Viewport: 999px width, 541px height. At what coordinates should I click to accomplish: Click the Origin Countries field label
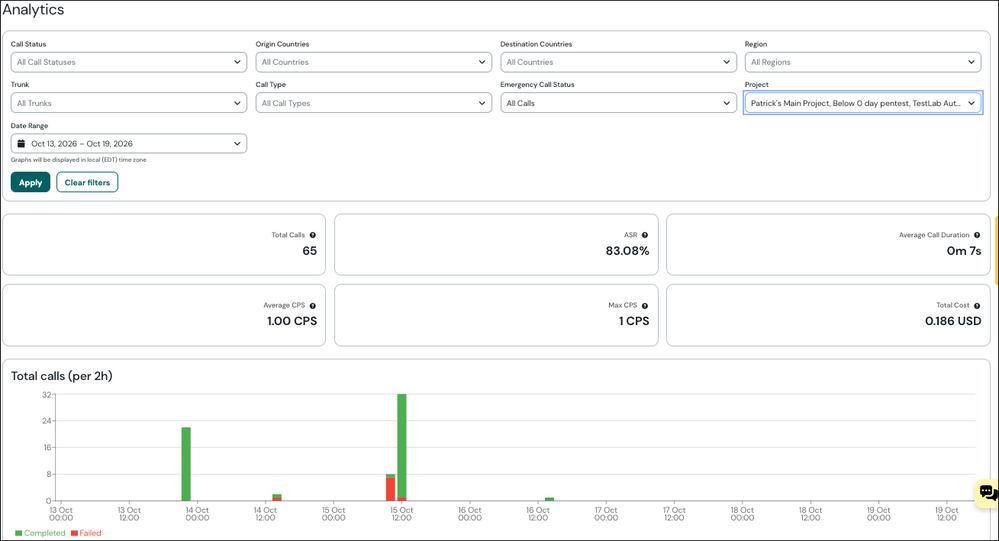pos(282,44)
